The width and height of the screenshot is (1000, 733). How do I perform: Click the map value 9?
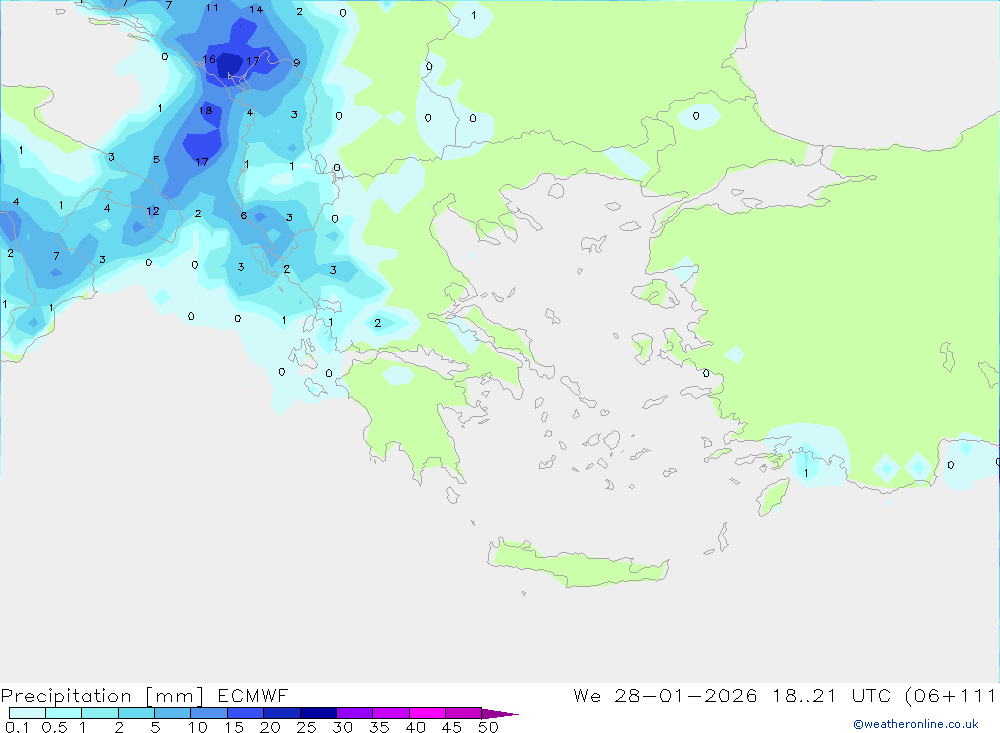coord(297,63)
